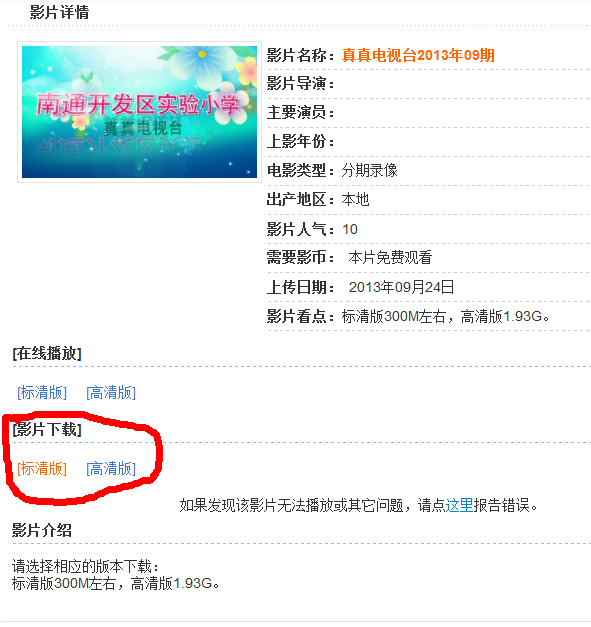
Task: Play the 标清版 version under 在线播放
Action: 42,393
